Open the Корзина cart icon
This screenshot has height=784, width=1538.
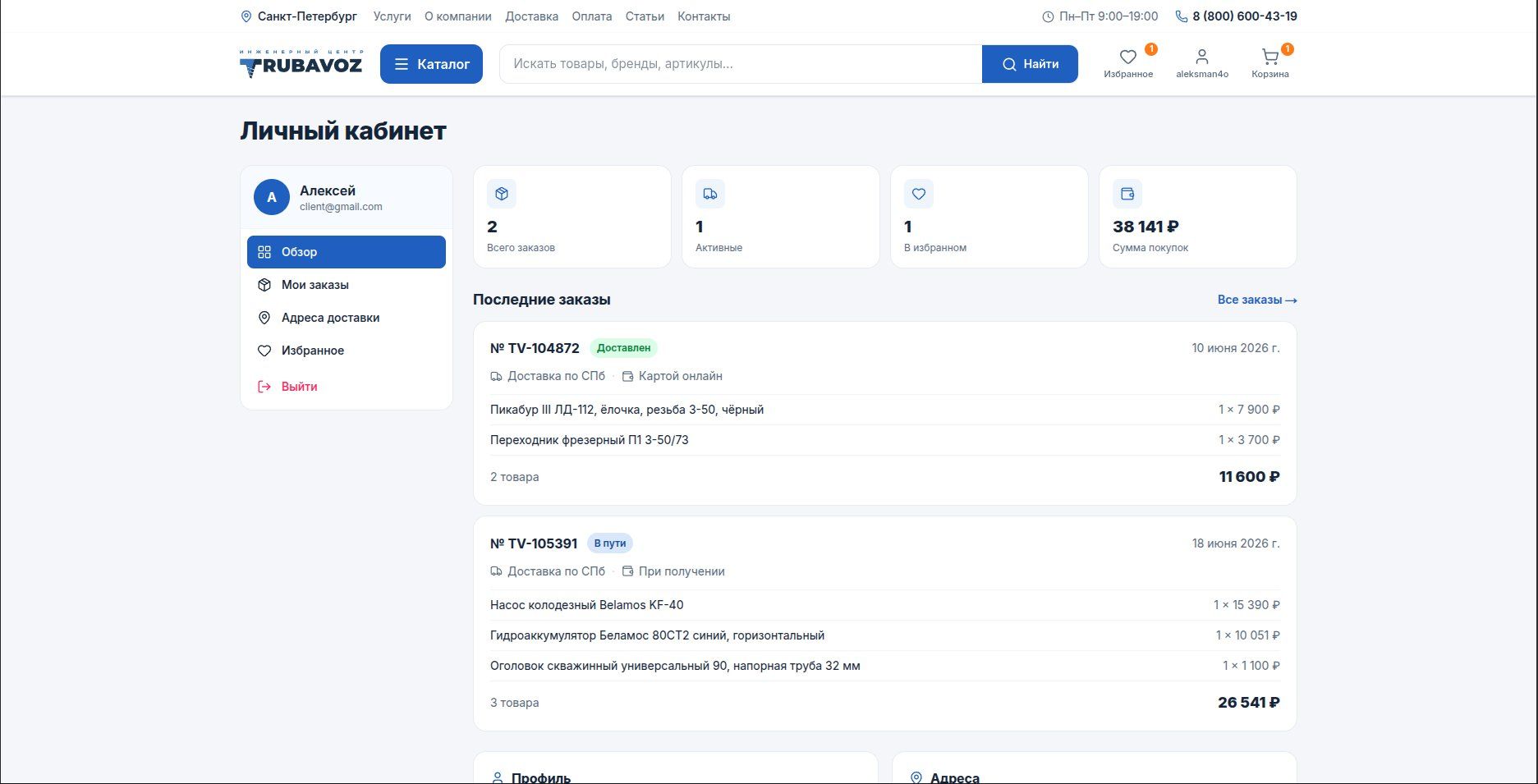pos(1270,57)
